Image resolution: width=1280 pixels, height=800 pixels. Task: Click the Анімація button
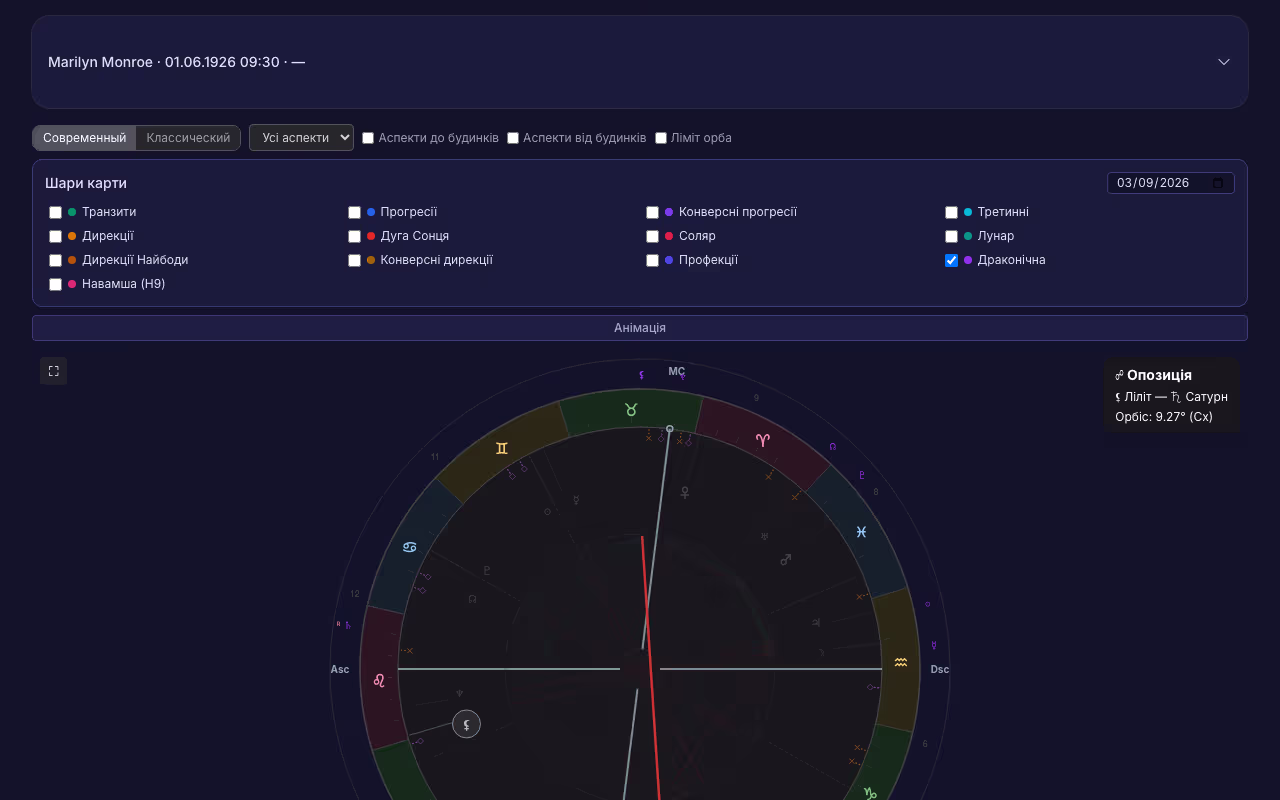640,328
